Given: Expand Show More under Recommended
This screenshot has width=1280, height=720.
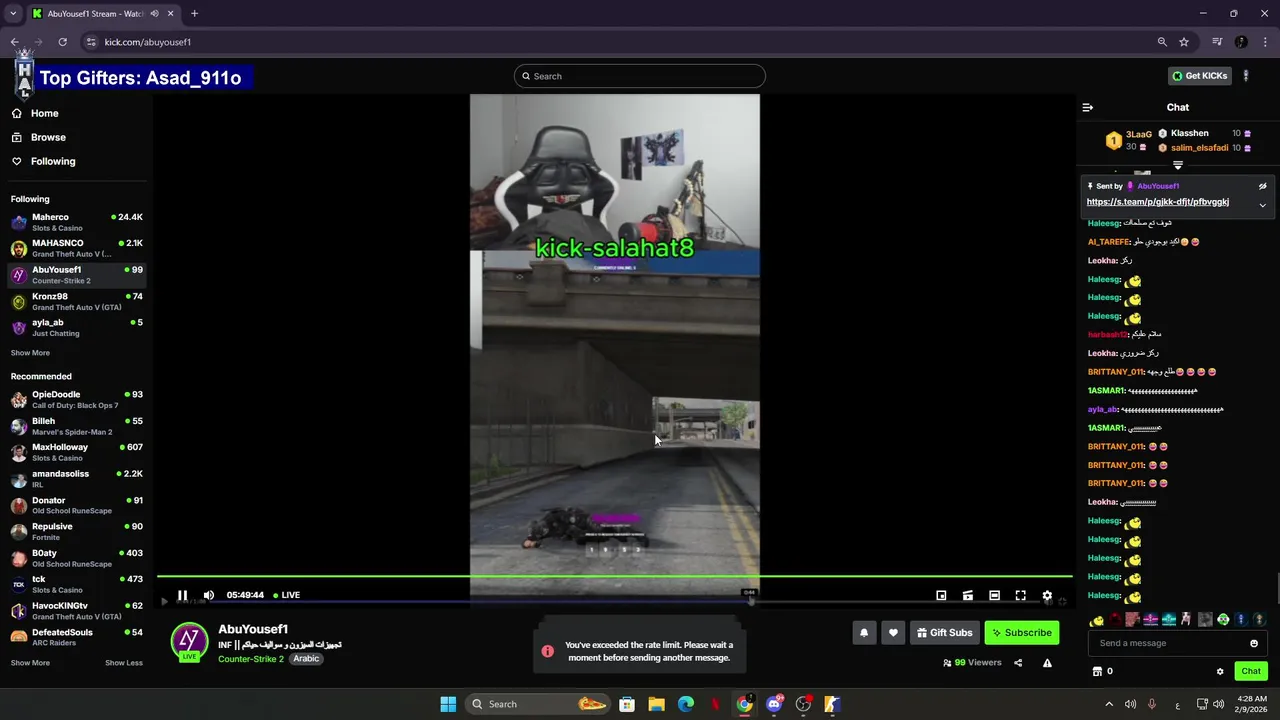Looking at the screenshot, I should tap(30, 663).
